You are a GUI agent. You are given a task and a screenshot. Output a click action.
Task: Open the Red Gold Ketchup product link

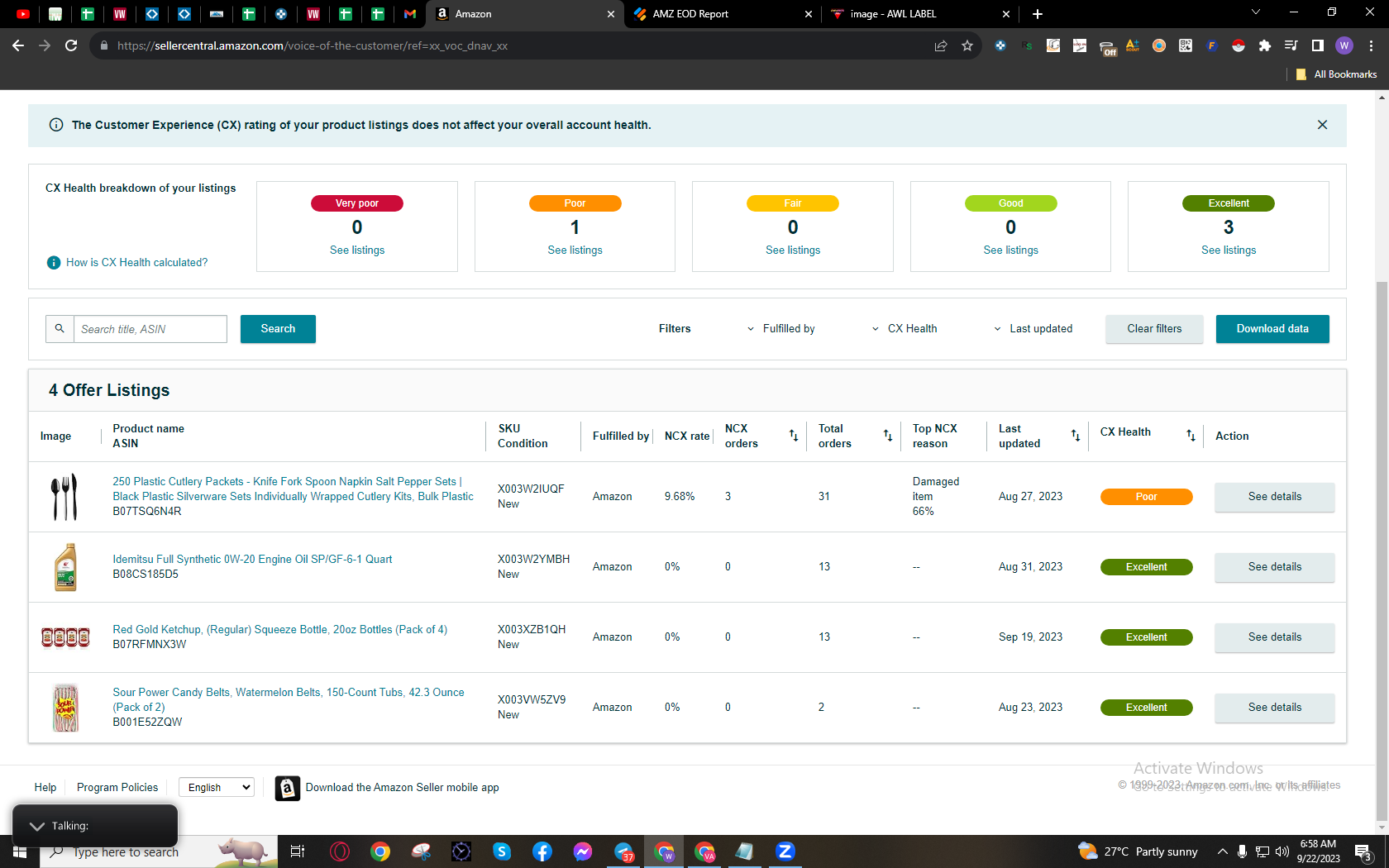pyautogui.click(x=280, y=630)
